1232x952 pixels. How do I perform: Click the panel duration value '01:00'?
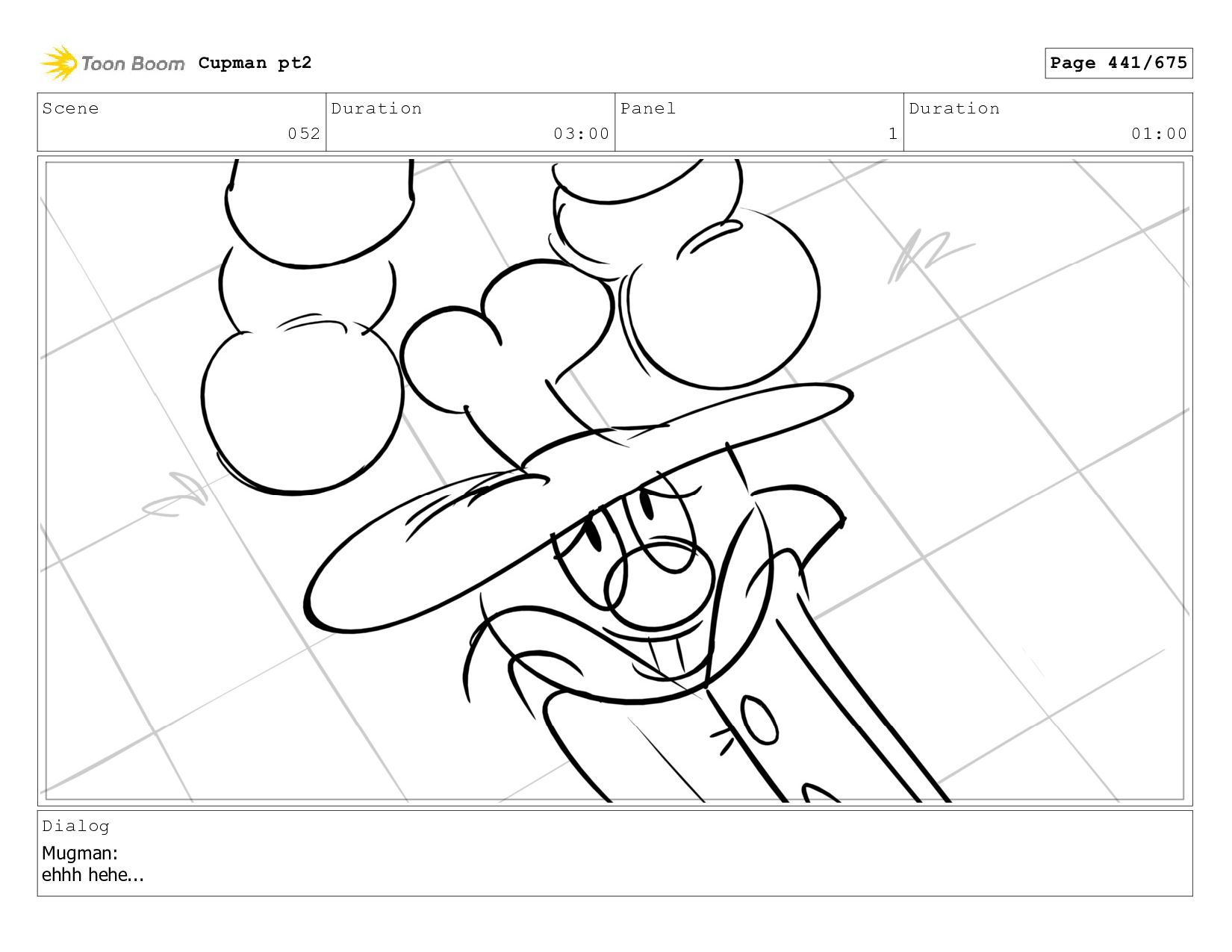pyautogui.click(x=1159, y=134)
